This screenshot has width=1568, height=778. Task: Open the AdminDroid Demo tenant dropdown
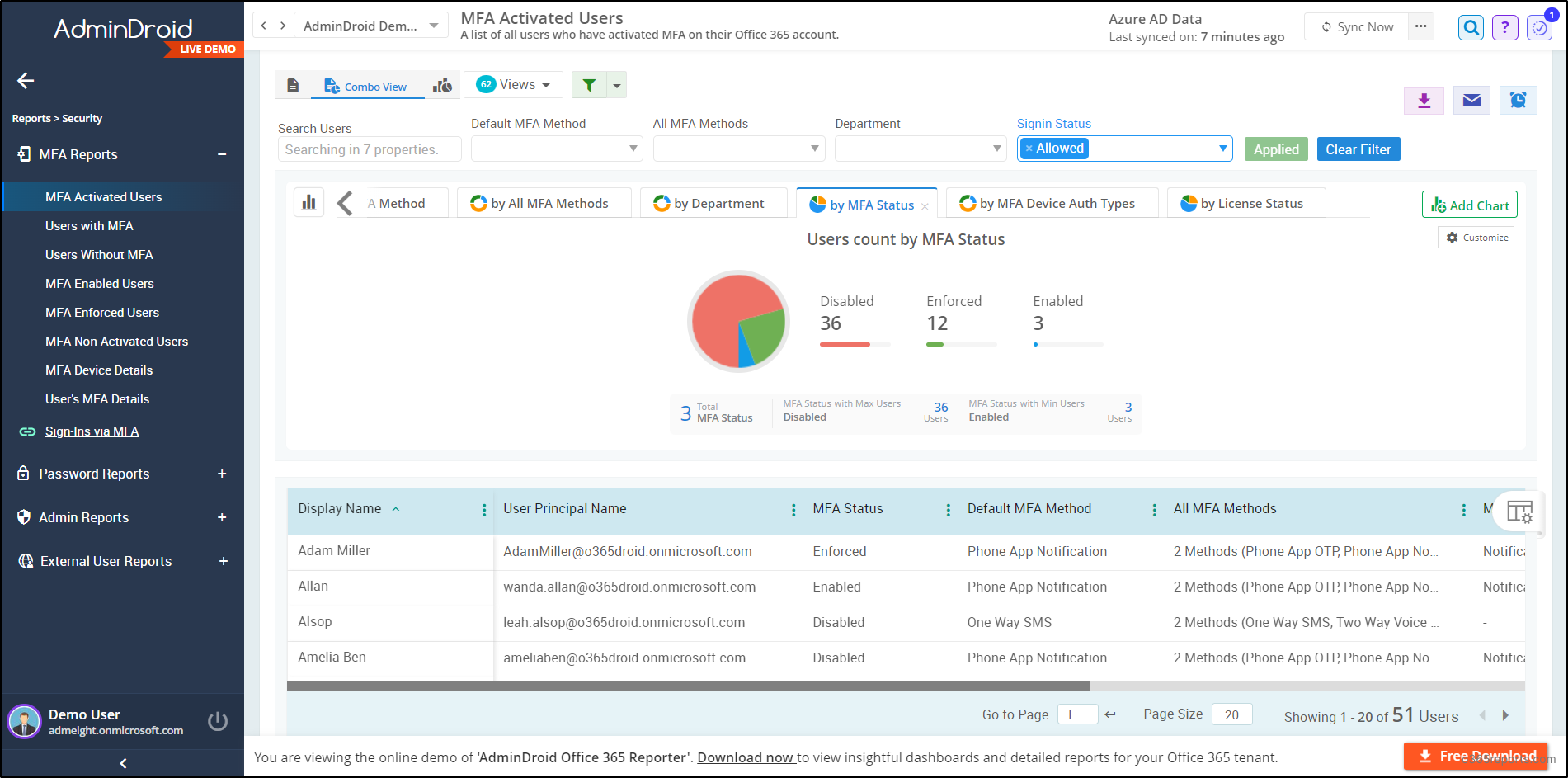click(370, 26)
